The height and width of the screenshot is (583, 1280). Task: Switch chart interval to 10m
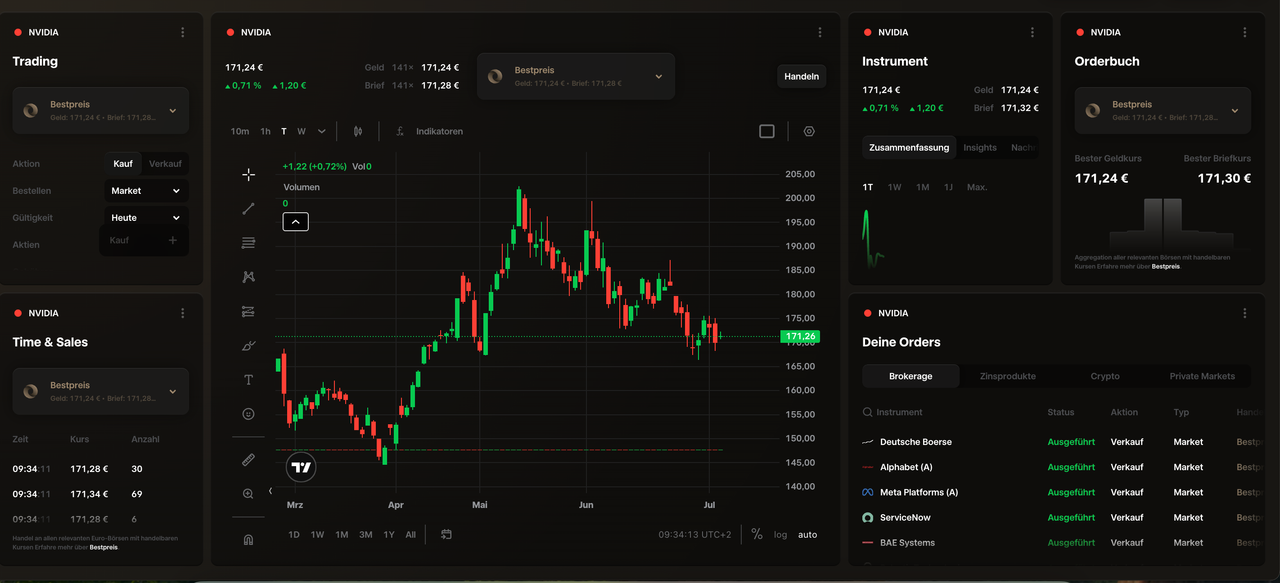pos(240,131)
